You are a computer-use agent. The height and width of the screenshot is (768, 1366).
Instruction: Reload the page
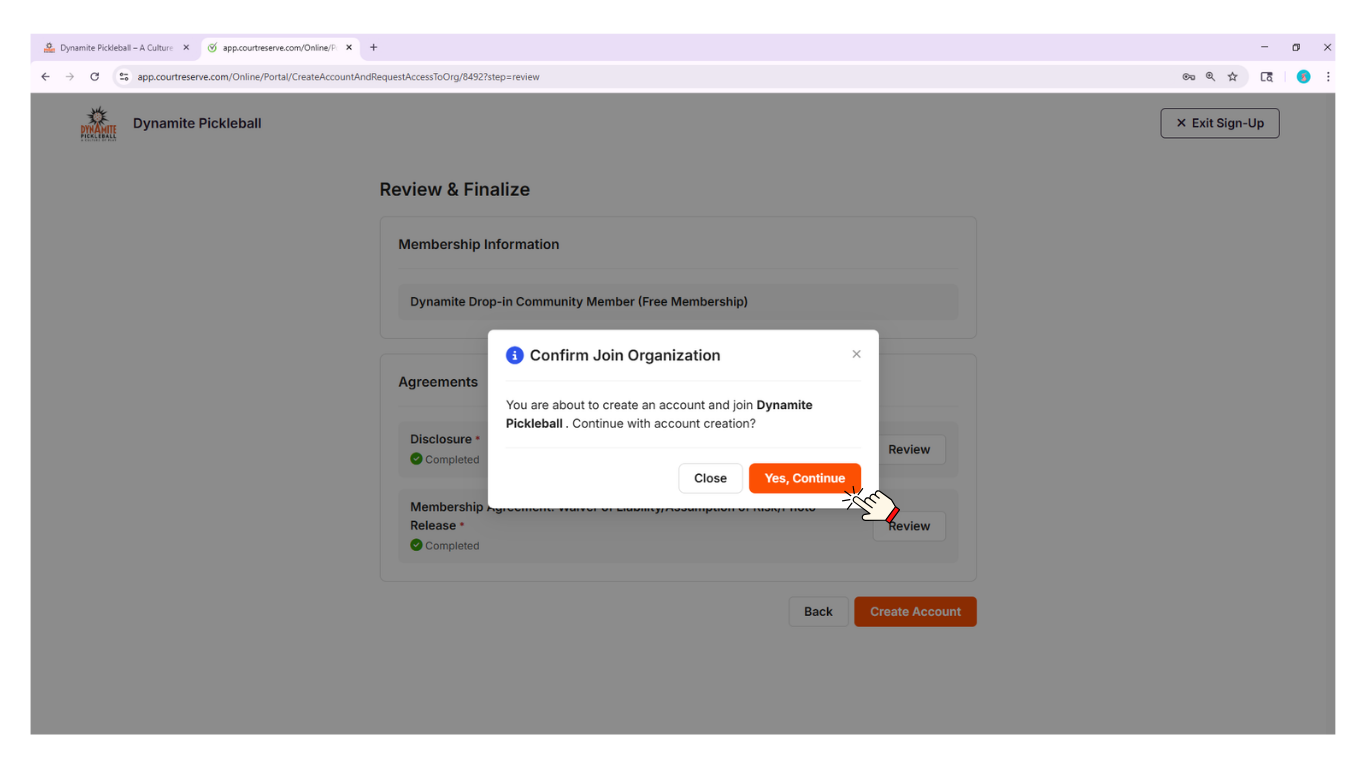[x=95, y=77]
